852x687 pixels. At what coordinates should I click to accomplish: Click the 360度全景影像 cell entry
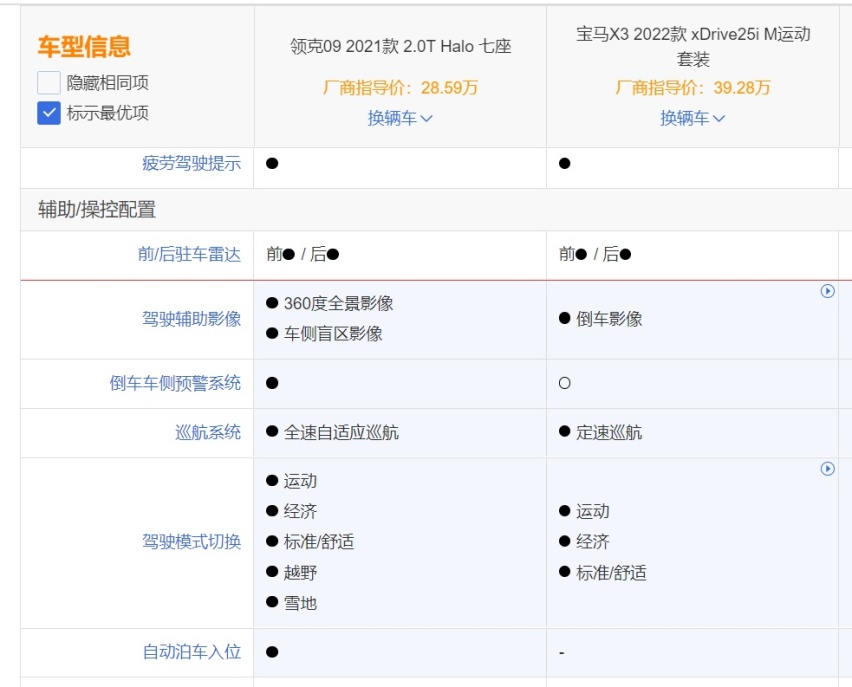click(x=330, y=303)
